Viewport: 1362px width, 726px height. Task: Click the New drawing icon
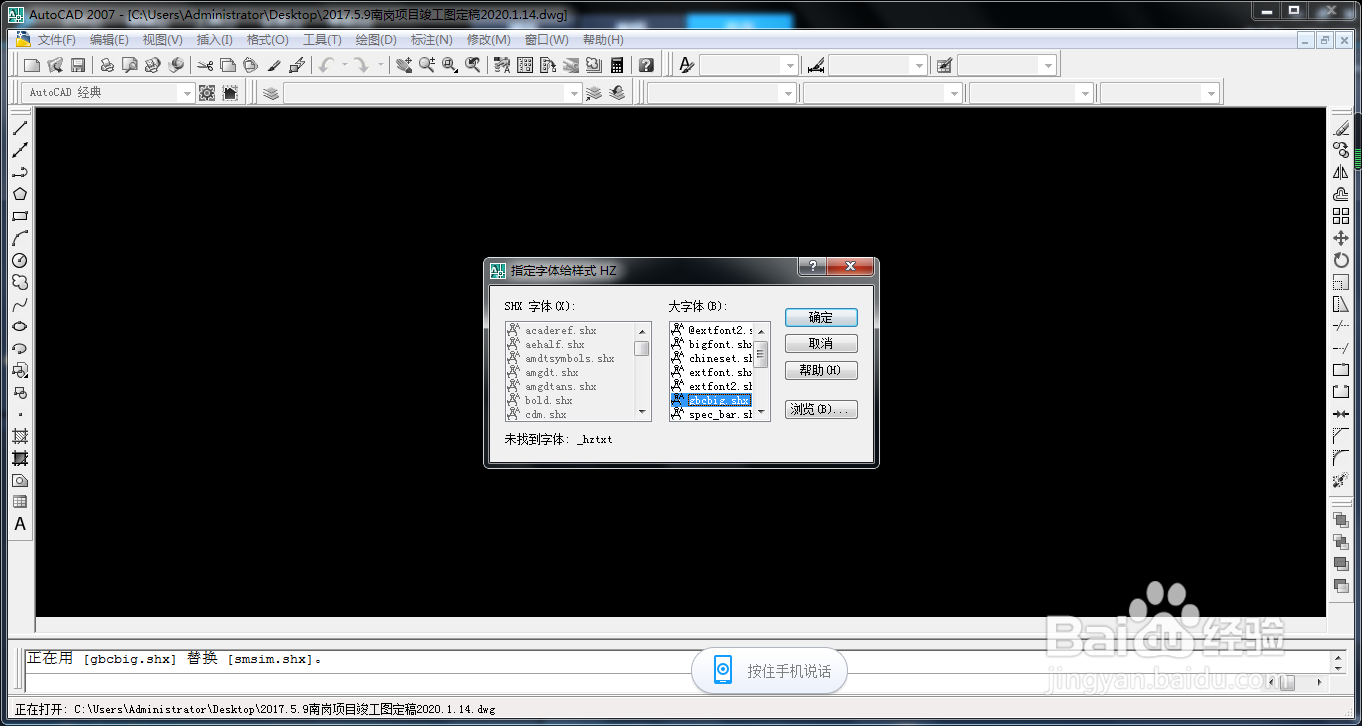coord(32,65)
